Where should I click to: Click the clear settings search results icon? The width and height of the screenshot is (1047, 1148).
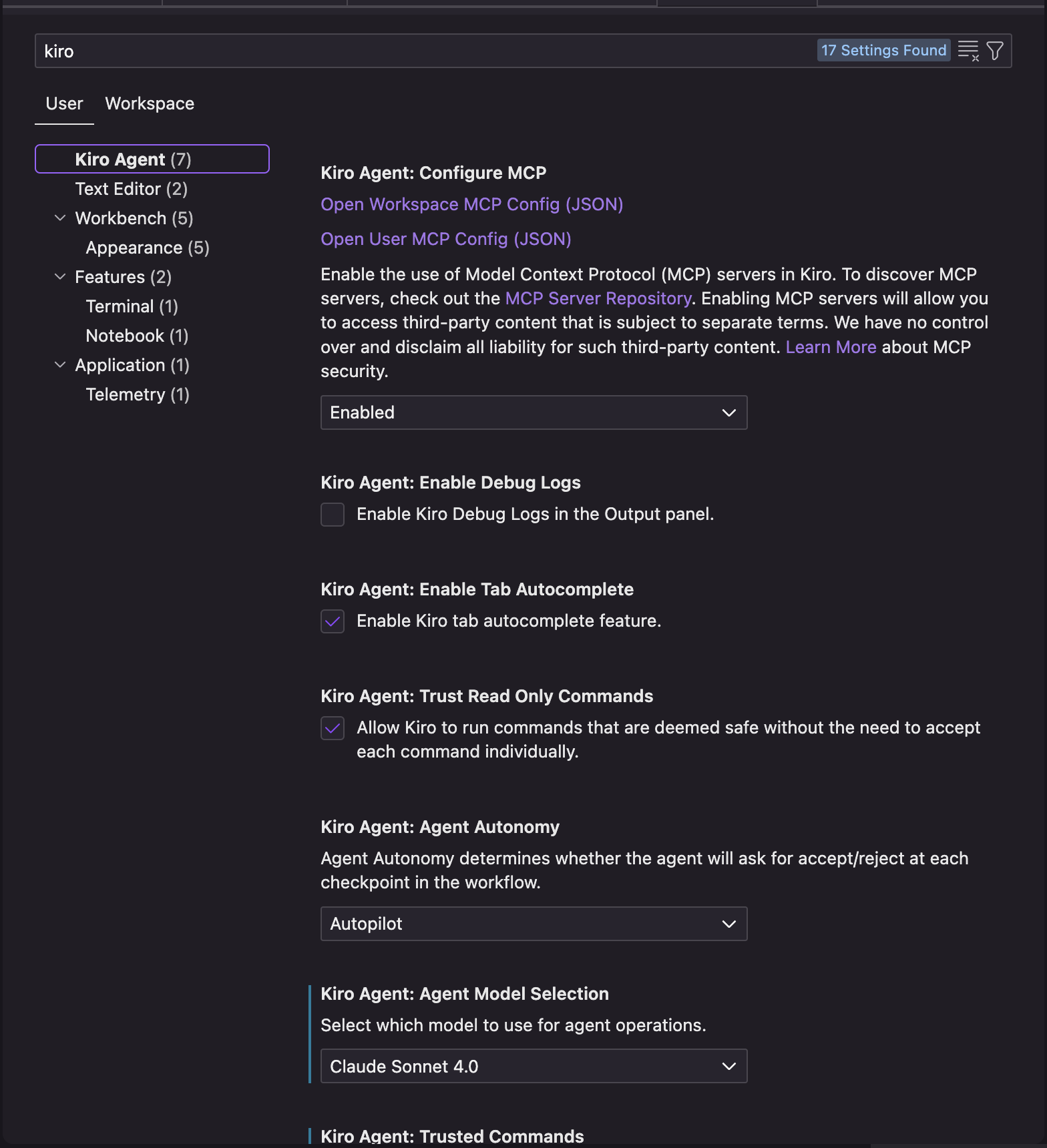(968, 49)
